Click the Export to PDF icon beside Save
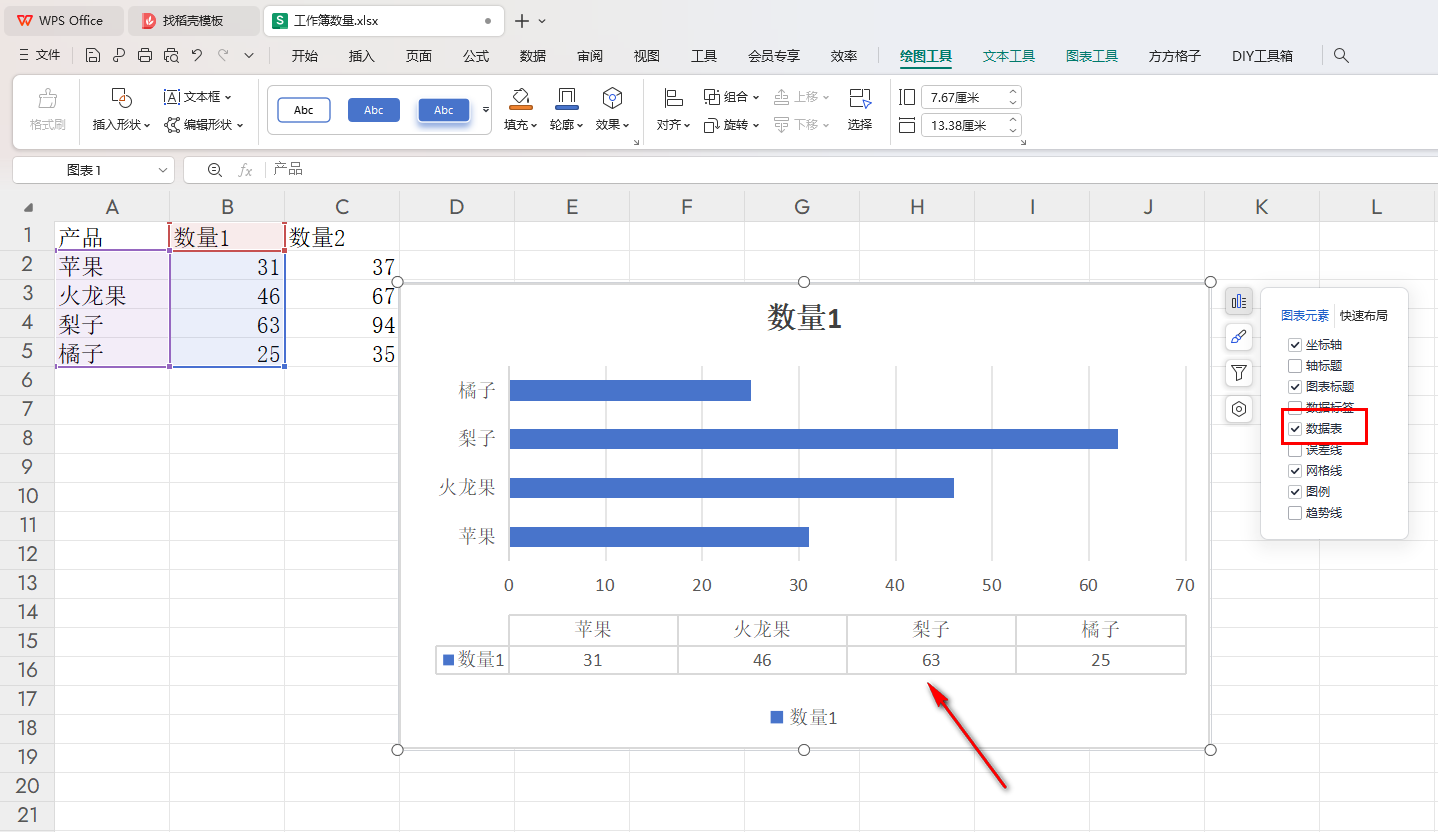1438x832 pixels. [x=119, y=55]
